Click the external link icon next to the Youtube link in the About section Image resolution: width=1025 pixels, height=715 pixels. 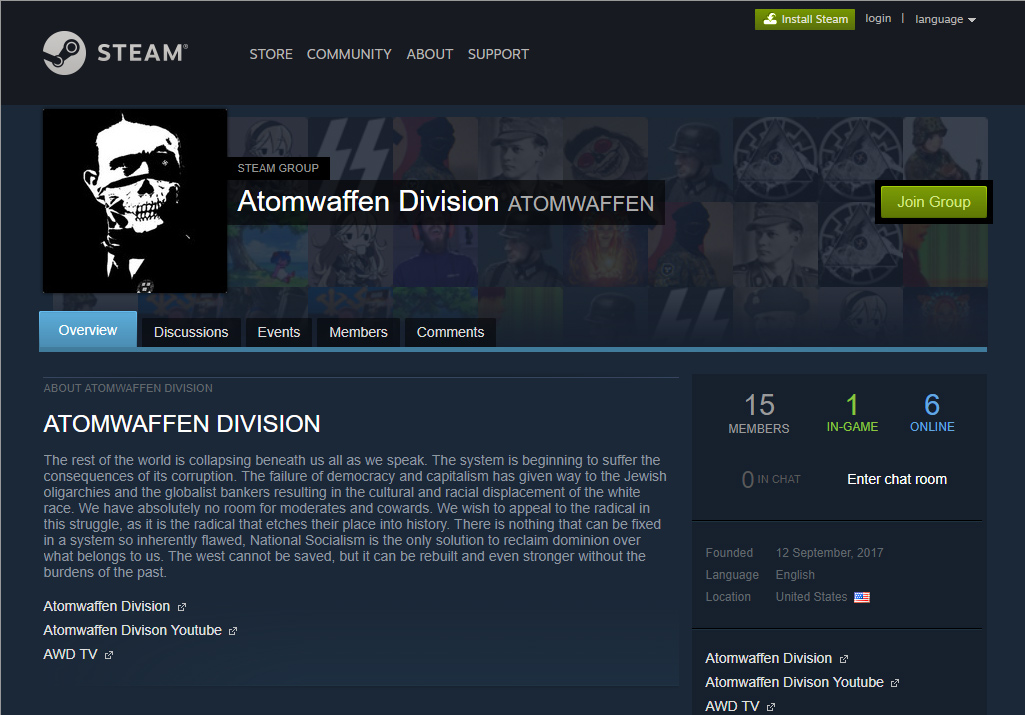click(233, 631)
